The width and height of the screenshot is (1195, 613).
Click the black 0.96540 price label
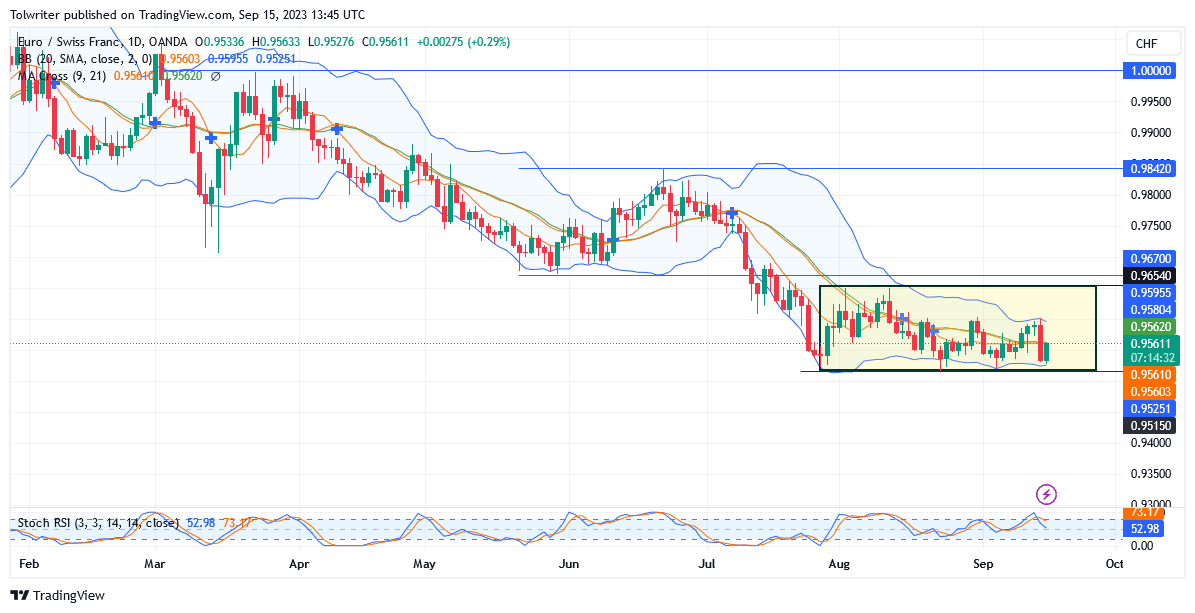[x=1149, y=275]
